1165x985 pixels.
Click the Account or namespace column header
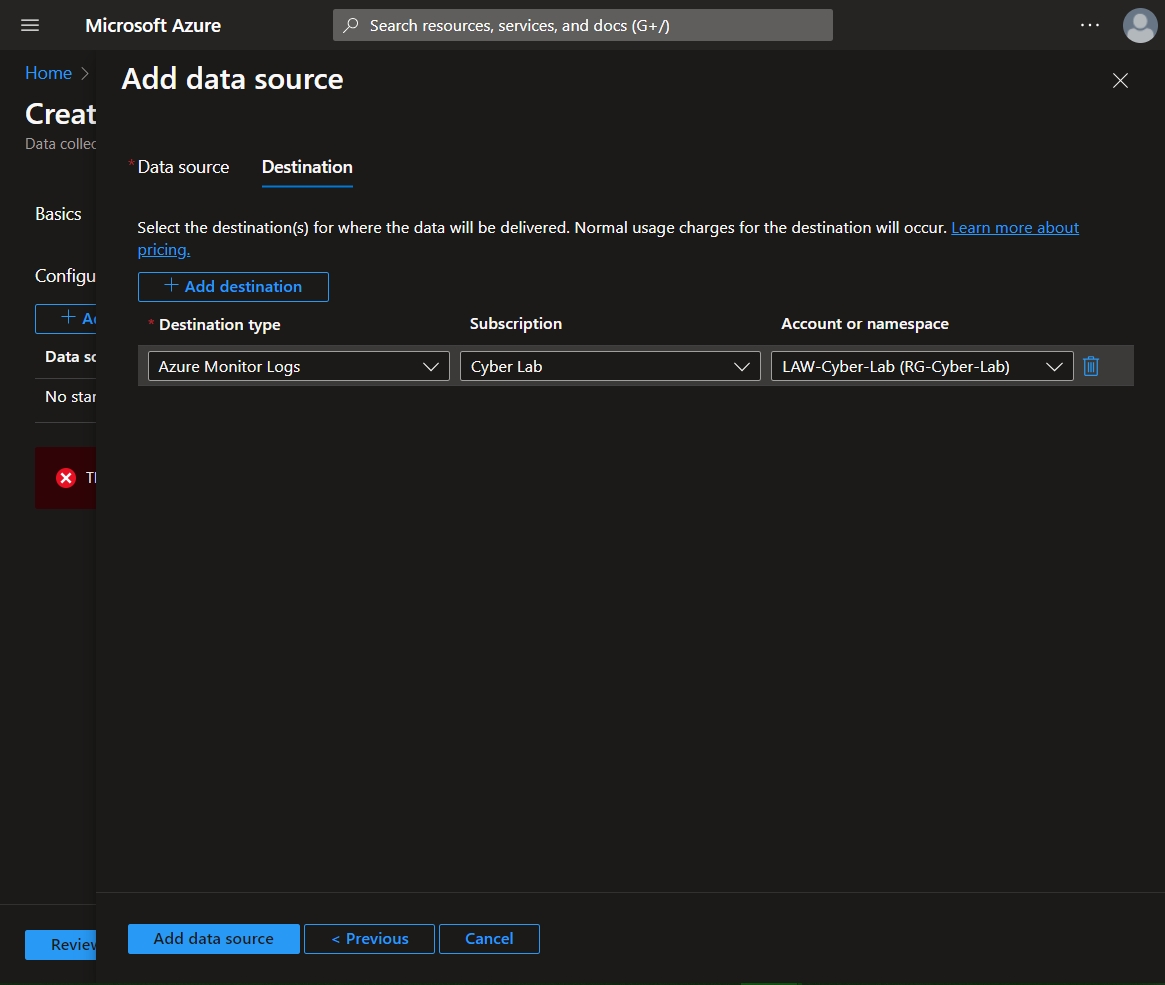point(865,324)
